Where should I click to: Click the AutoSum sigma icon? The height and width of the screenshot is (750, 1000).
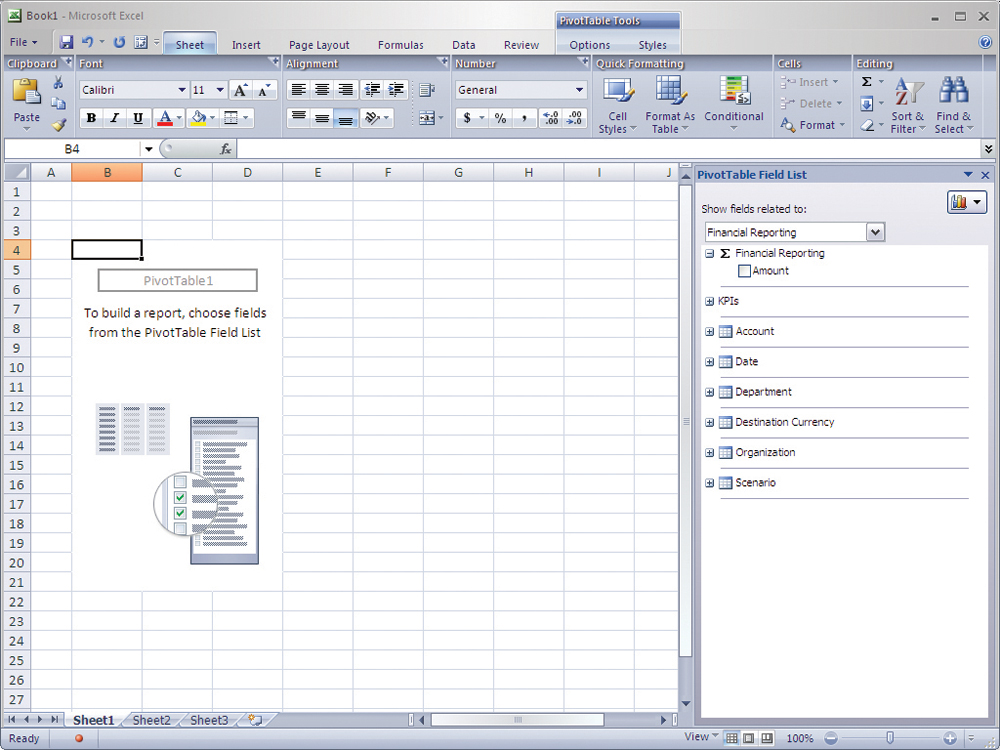click(867, 82)
